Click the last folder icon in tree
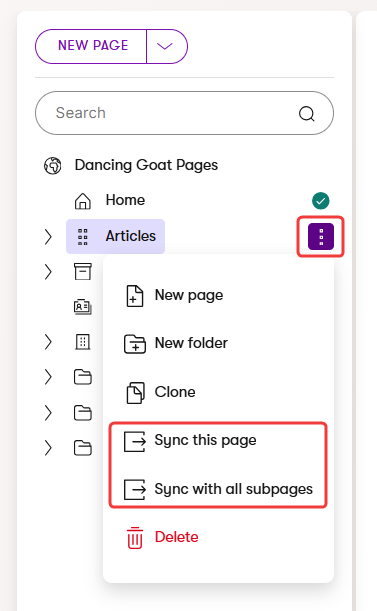Image resolution: width=377 pixels, height=611 pixels. (x=83, y=448)
